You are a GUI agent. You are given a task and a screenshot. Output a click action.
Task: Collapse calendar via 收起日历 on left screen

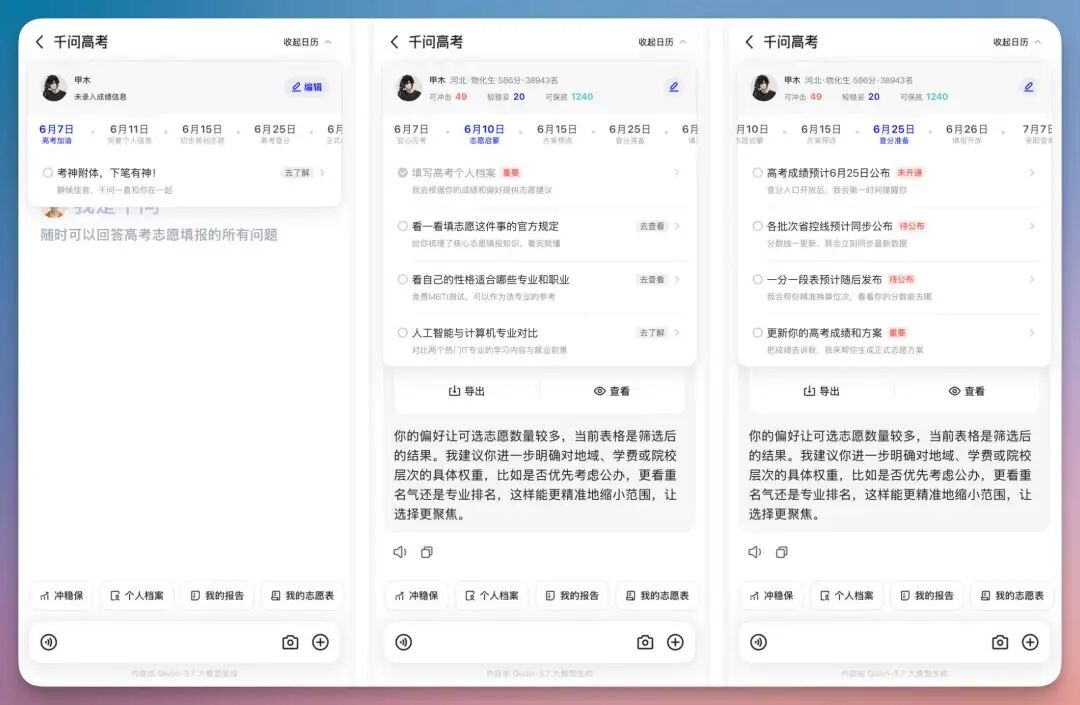tap(307, 42)
